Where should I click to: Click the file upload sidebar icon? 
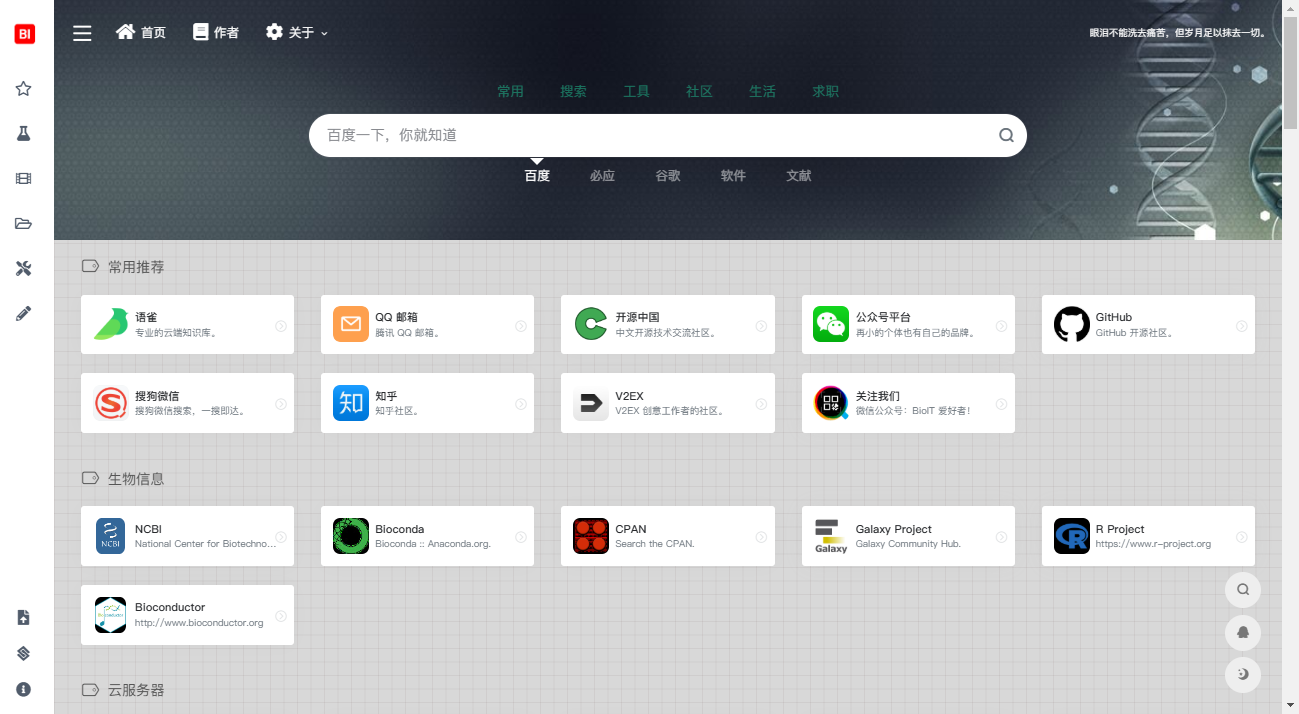[x=23, y=617]
